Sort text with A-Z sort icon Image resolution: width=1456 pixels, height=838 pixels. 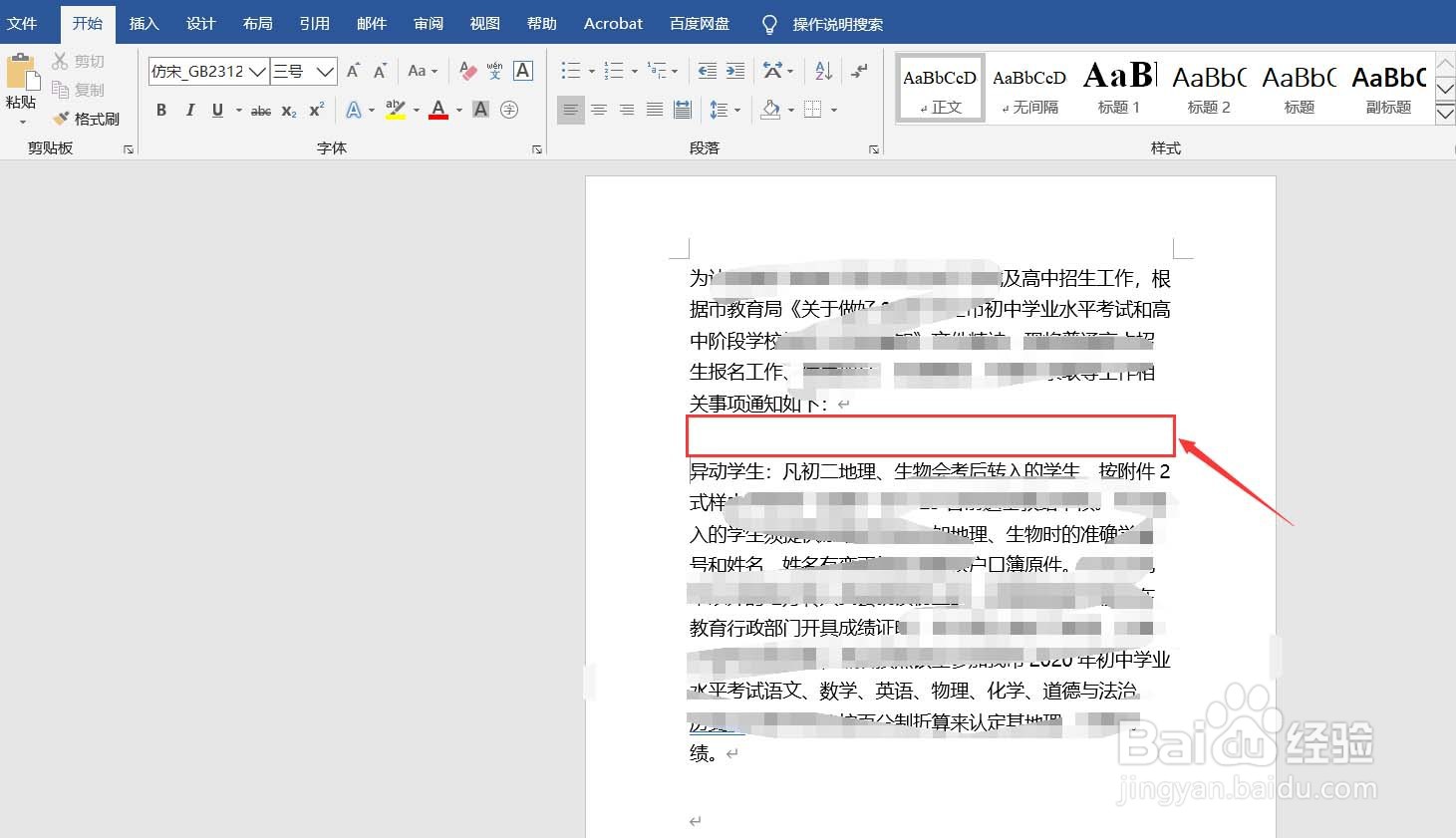(x=823, y=71)
